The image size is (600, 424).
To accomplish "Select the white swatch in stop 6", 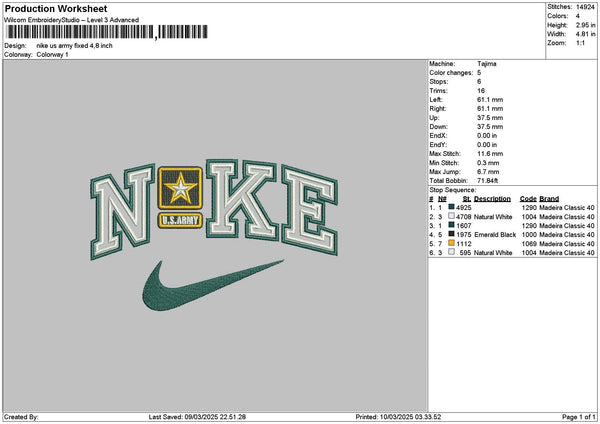I will (x=452, y=252).
